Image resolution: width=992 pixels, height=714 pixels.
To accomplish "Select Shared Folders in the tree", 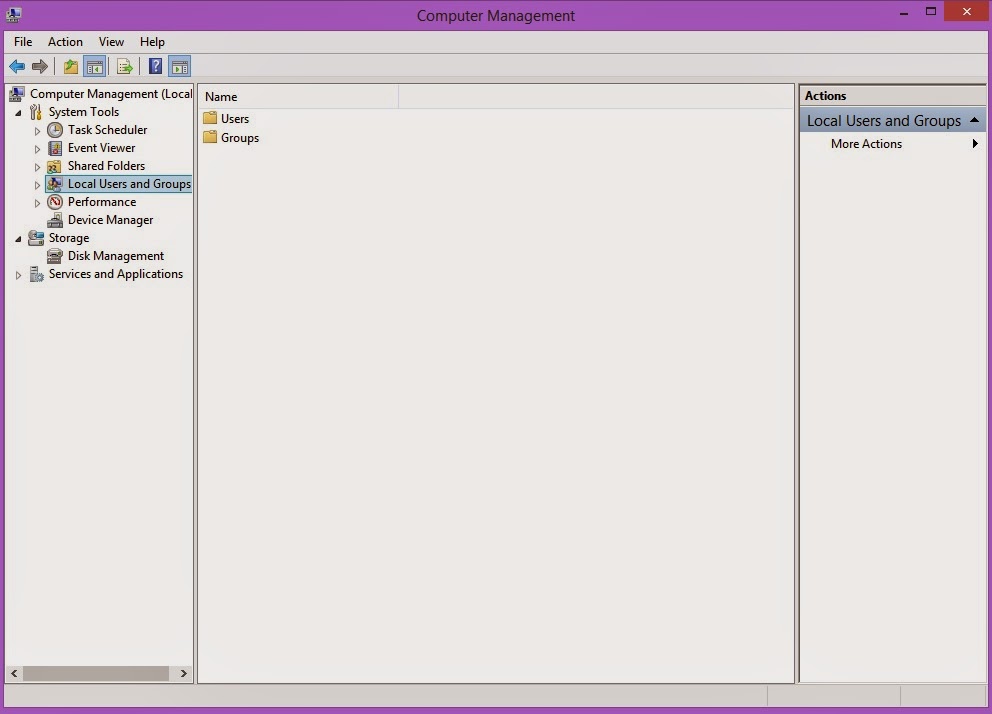I will point(106,166).
